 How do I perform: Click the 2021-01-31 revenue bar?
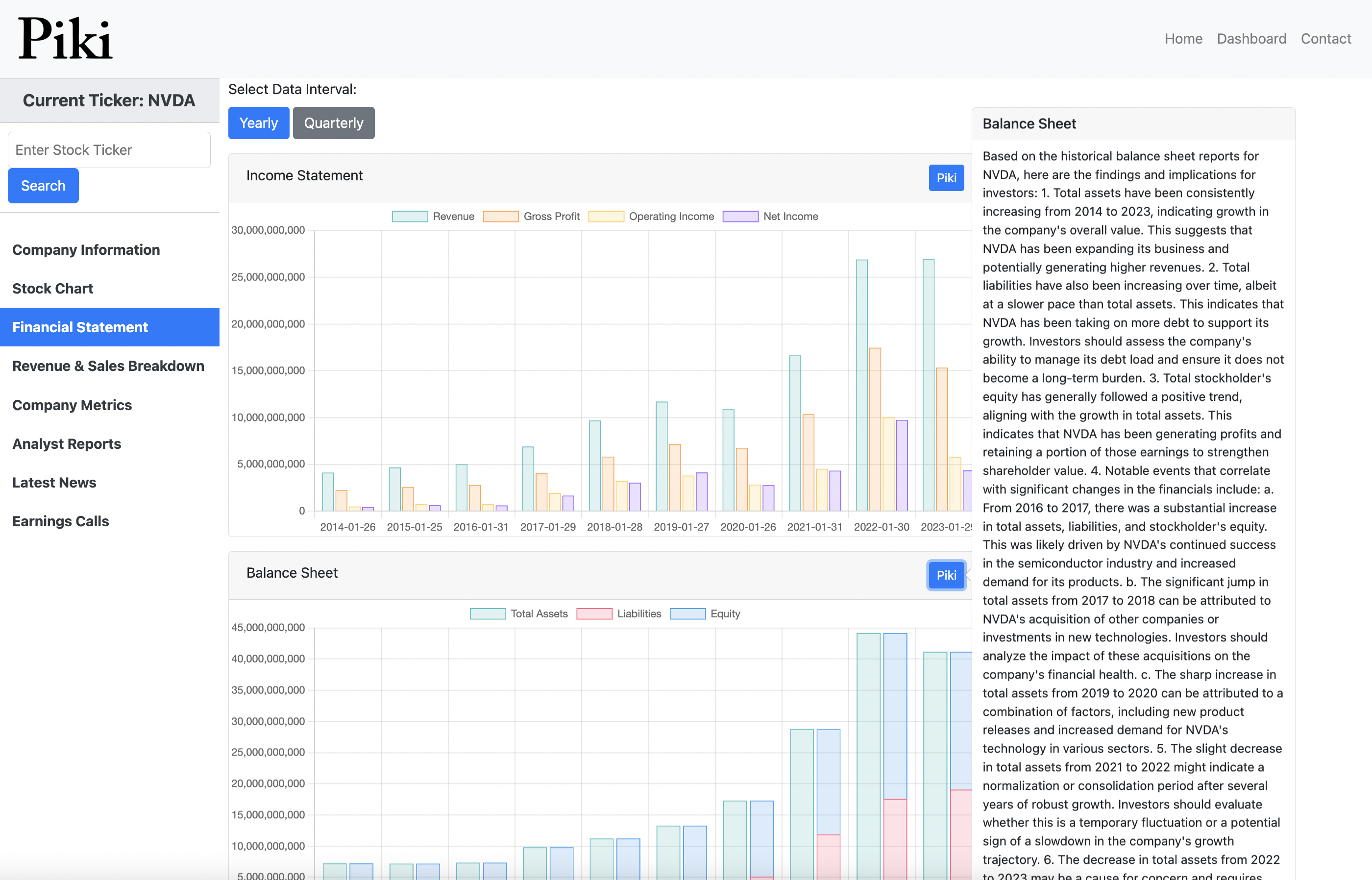point(795,433)
